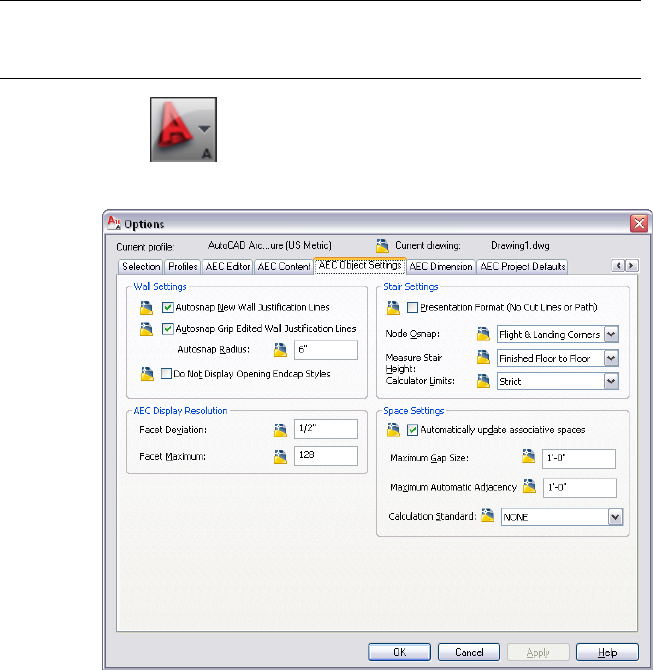Open the AutoCAD application menu button

(x=183, y=129)
